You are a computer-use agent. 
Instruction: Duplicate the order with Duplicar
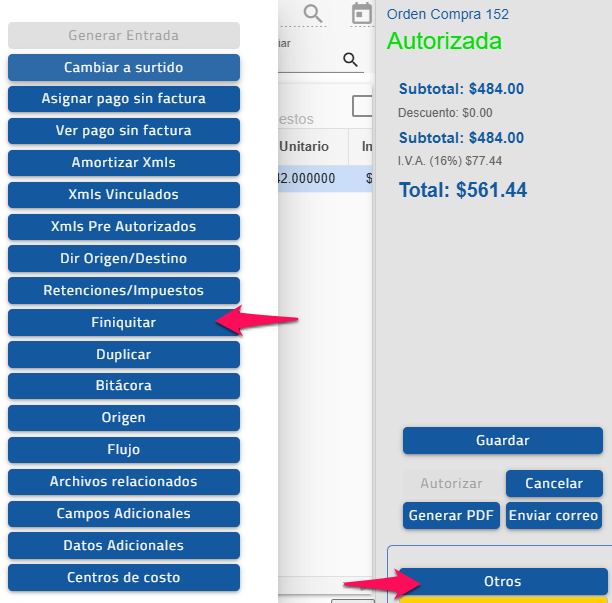123,355
